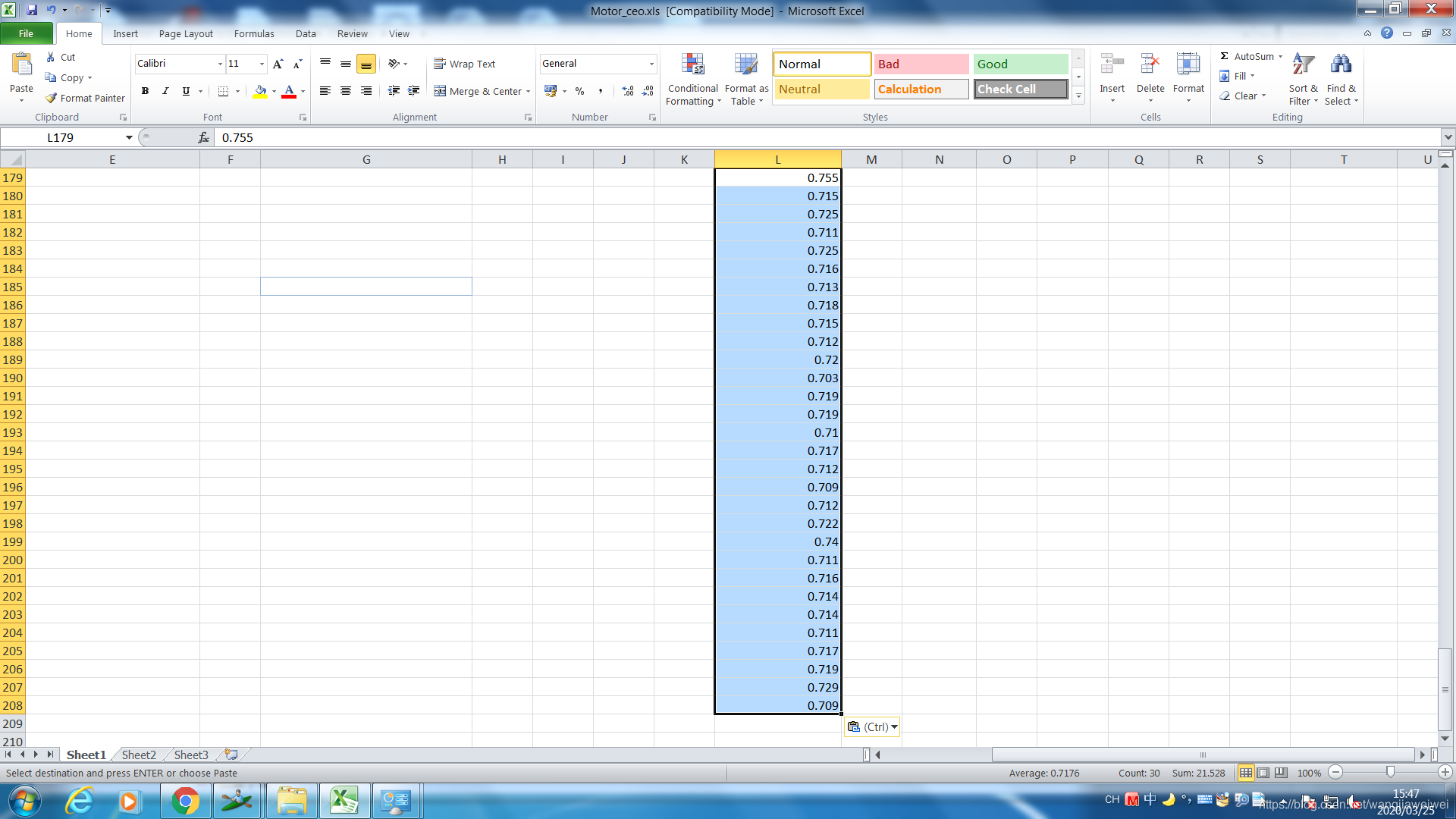Expand the General number format dropdown

[651, 64]
